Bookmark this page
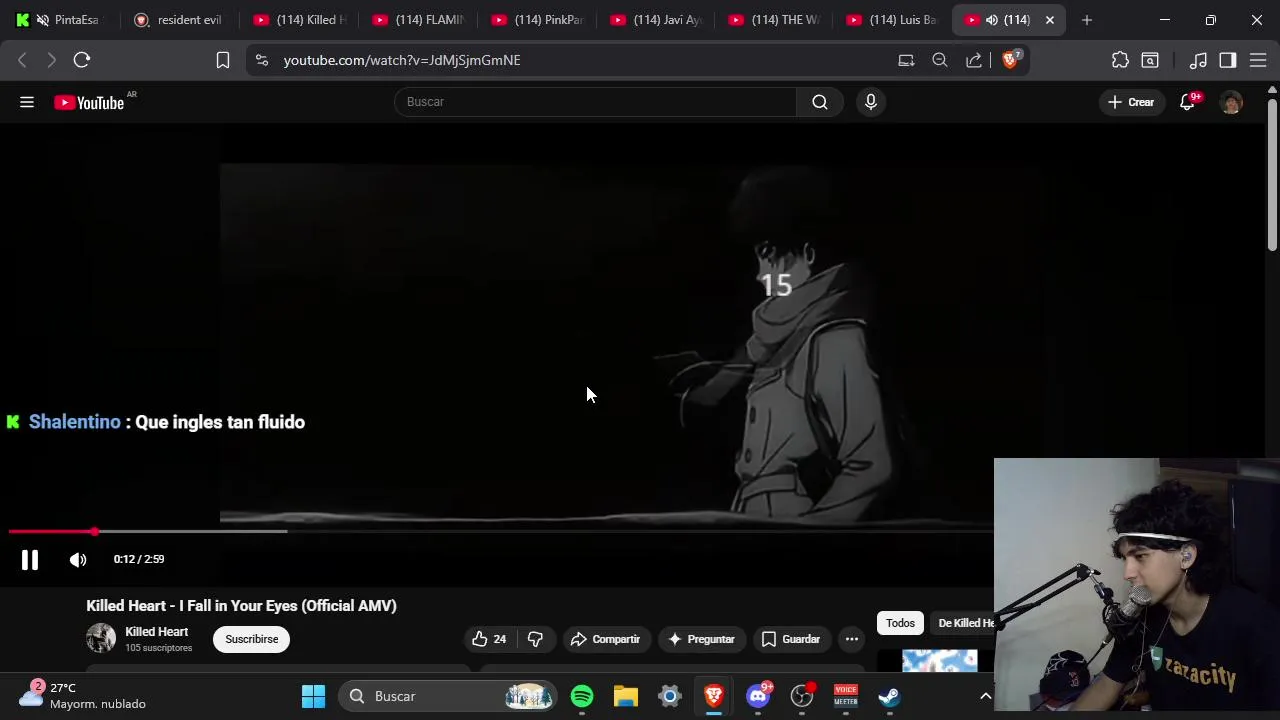This screenshot has height=720, width=1280. tap(223, 60)
